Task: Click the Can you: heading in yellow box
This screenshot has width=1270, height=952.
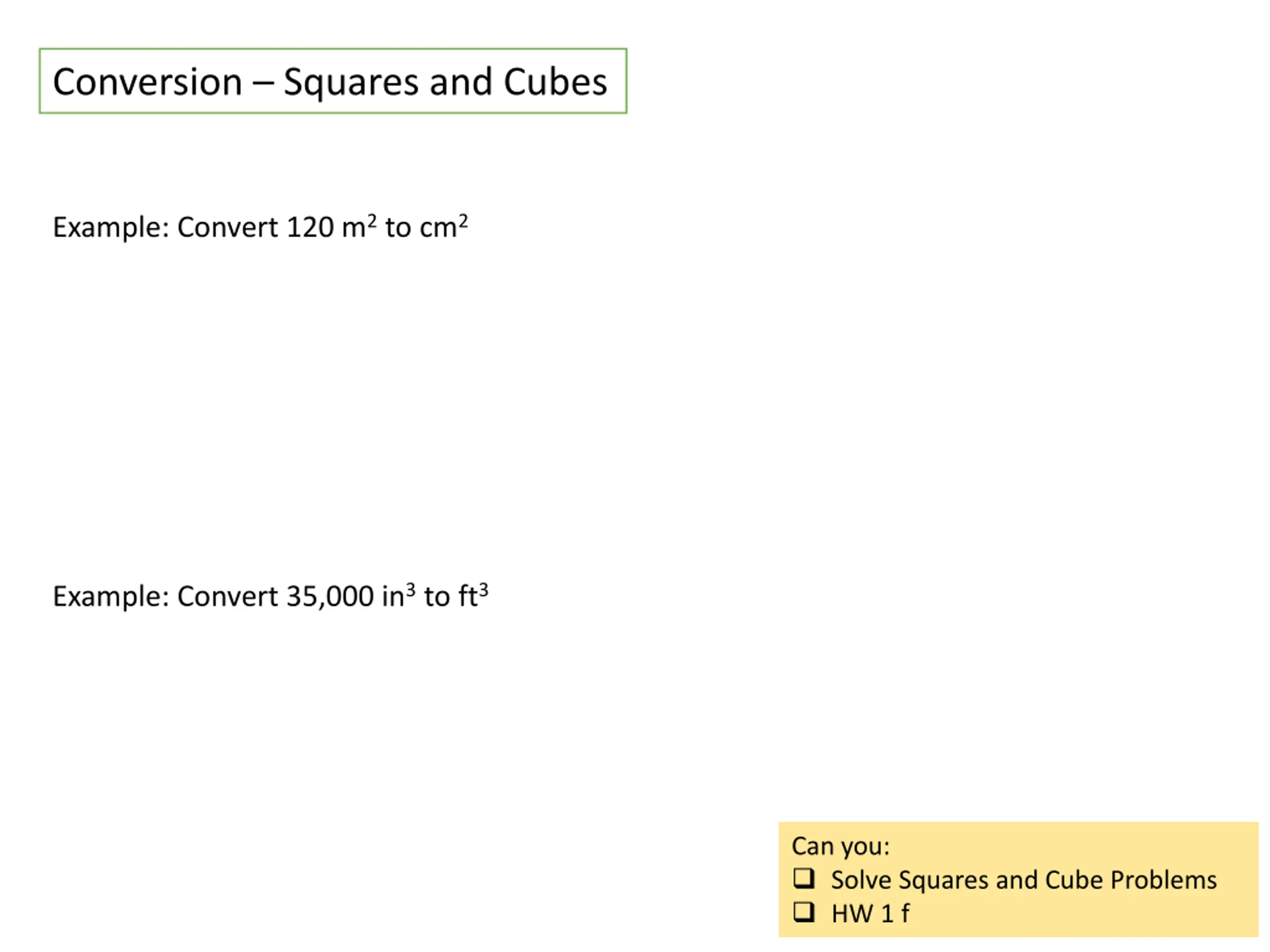Action: tap(840, 846)
